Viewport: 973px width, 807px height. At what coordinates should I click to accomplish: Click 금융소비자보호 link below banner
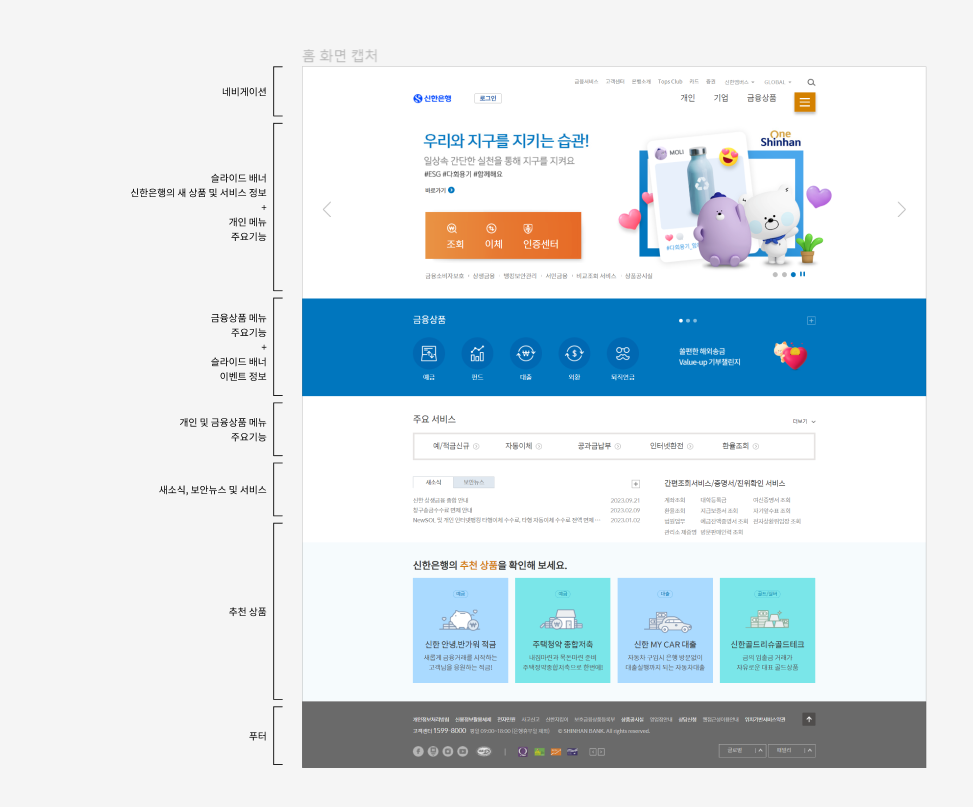(444, 276)
